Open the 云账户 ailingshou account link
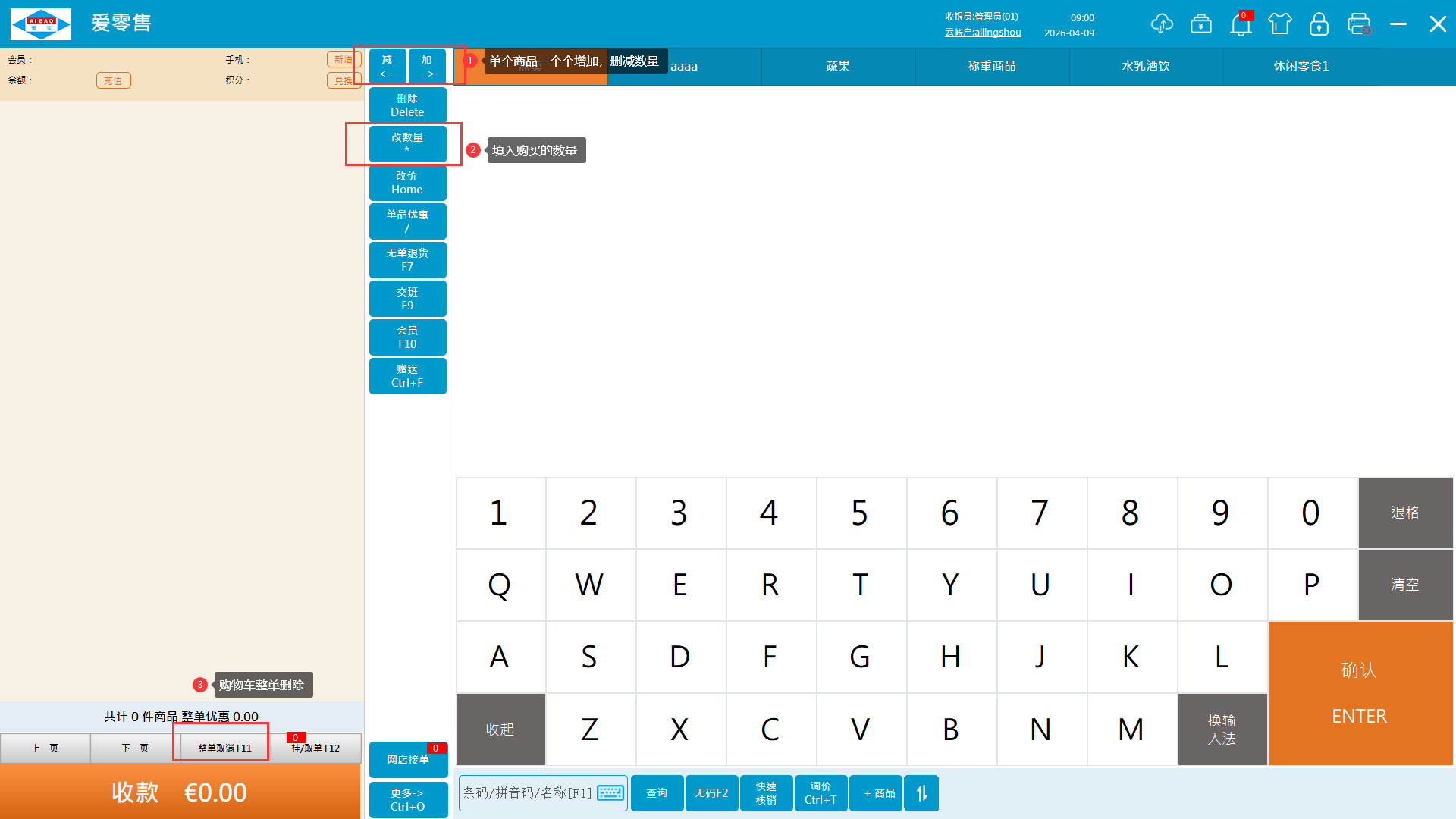The height and width of the screenshot is (819, 1456). click(x=983, y=33)
